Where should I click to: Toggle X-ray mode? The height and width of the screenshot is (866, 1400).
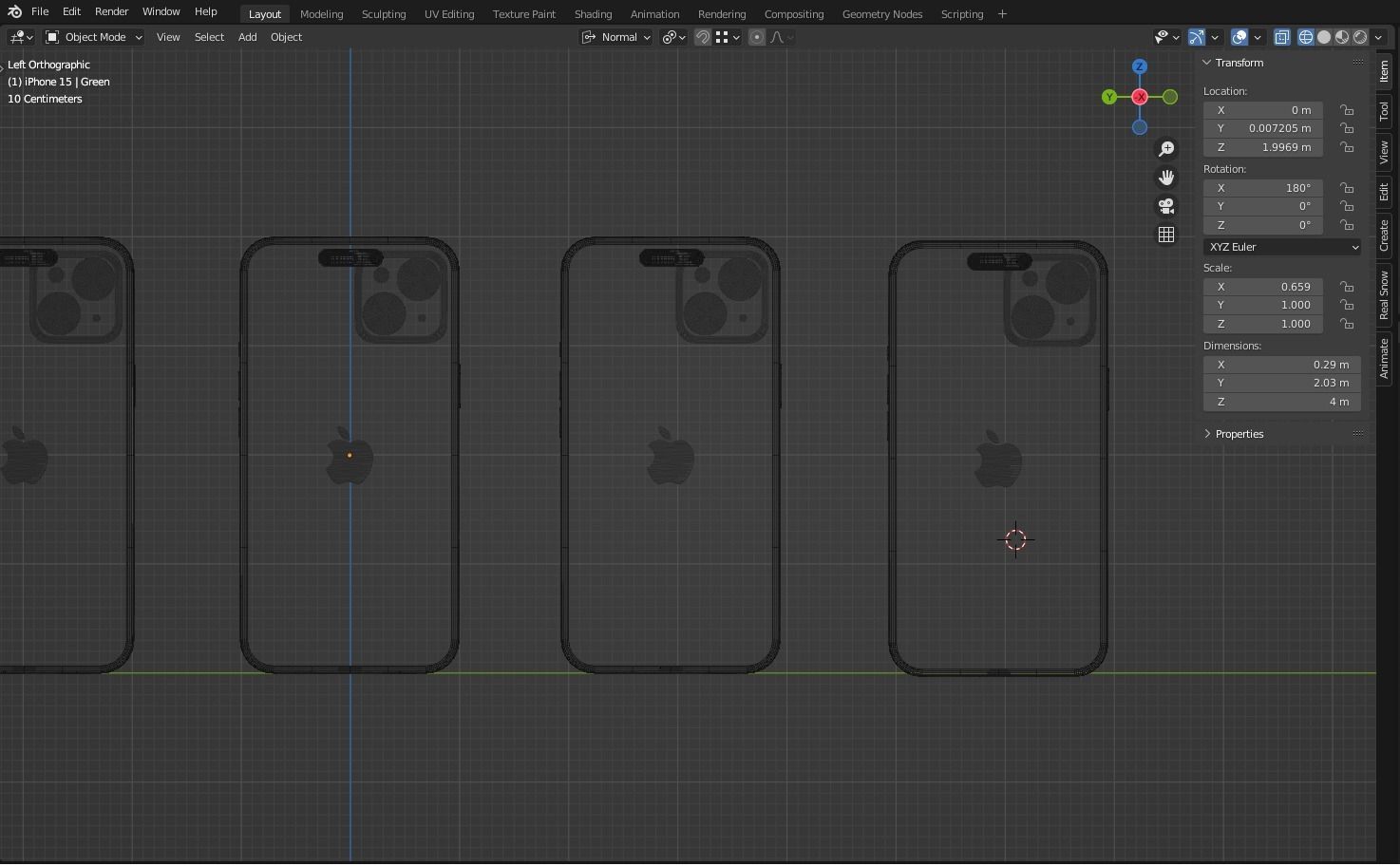point(1282,37)
